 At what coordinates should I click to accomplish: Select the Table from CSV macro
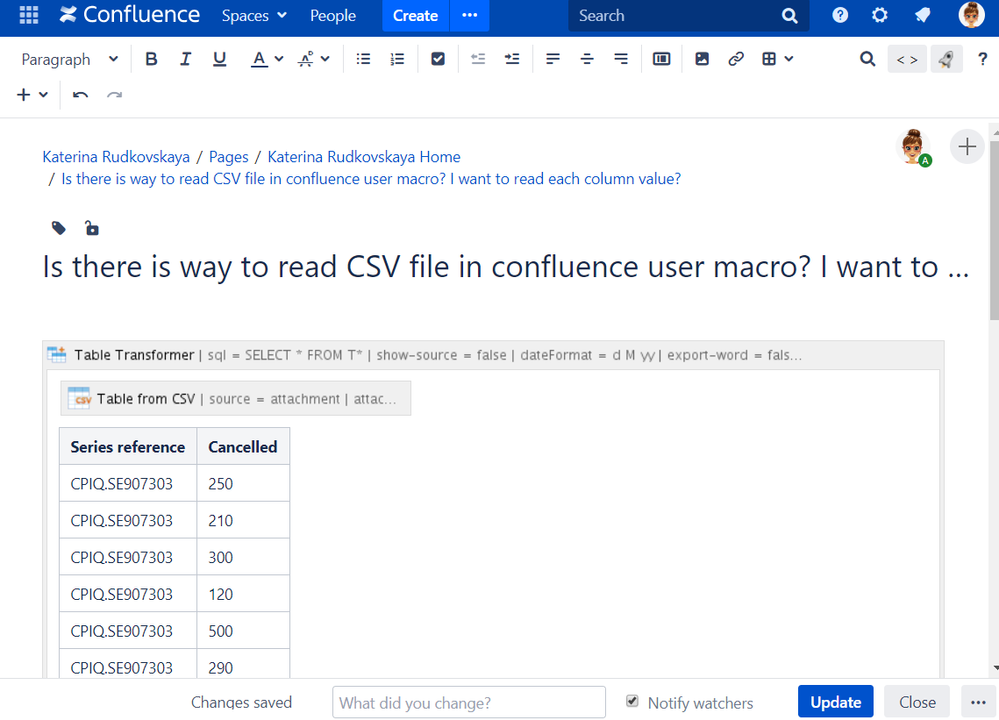coord(236,398)
